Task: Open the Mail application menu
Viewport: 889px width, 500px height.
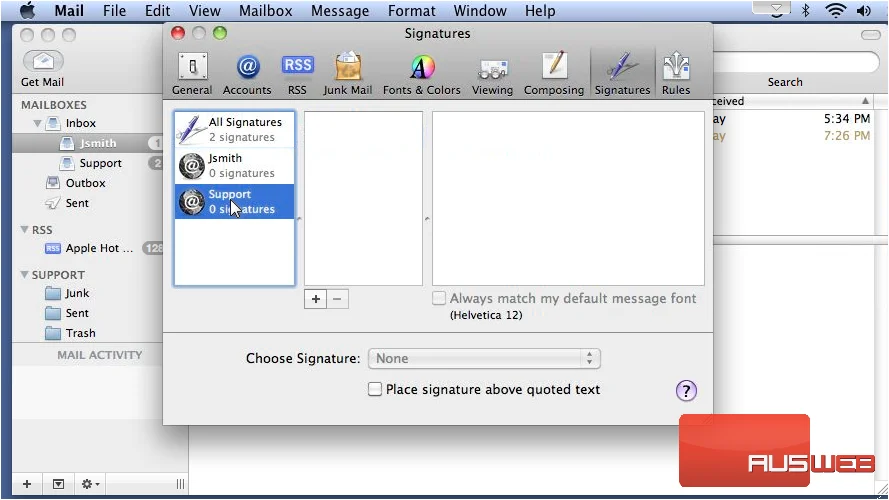Action: tap(69, 10)
